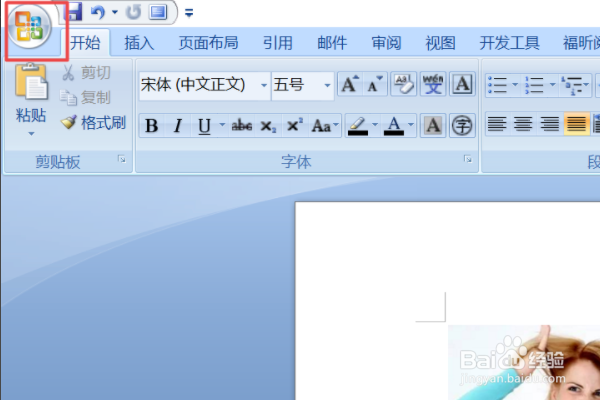This screenshot has width=600, height=400.
Task: Click the 粘贴 paste icon
Action: 31,82
